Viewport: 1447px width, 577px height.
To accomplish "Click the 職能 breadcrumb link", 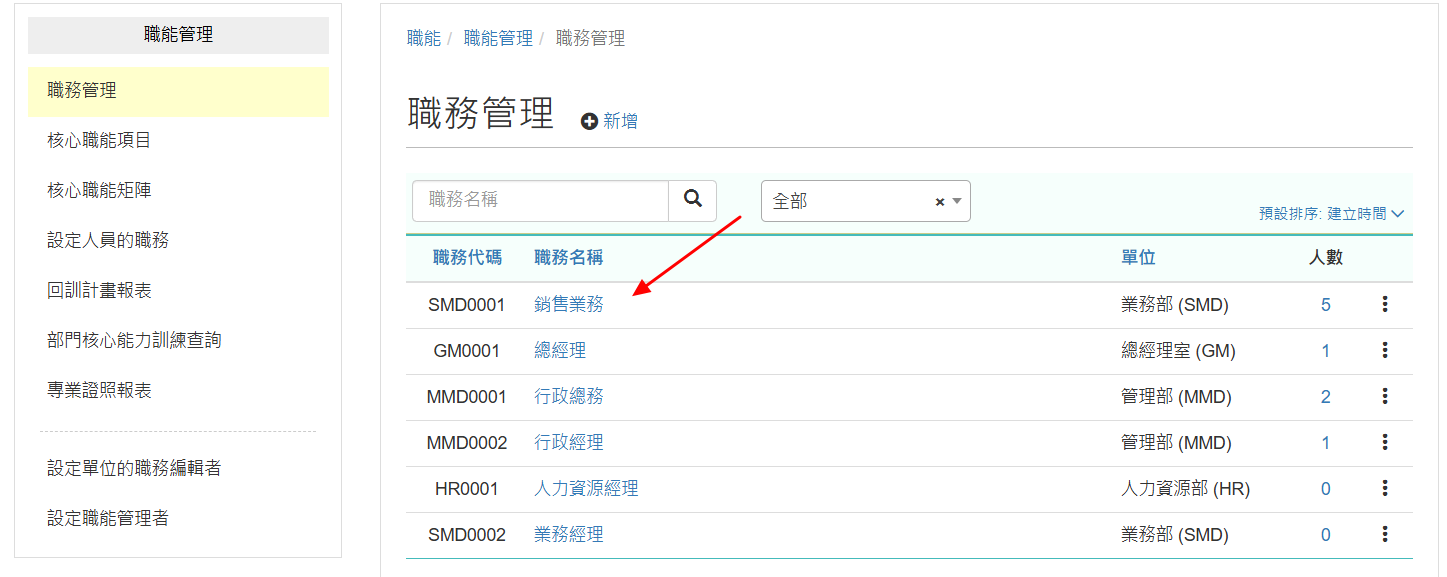I will click(x=424, y=39).
